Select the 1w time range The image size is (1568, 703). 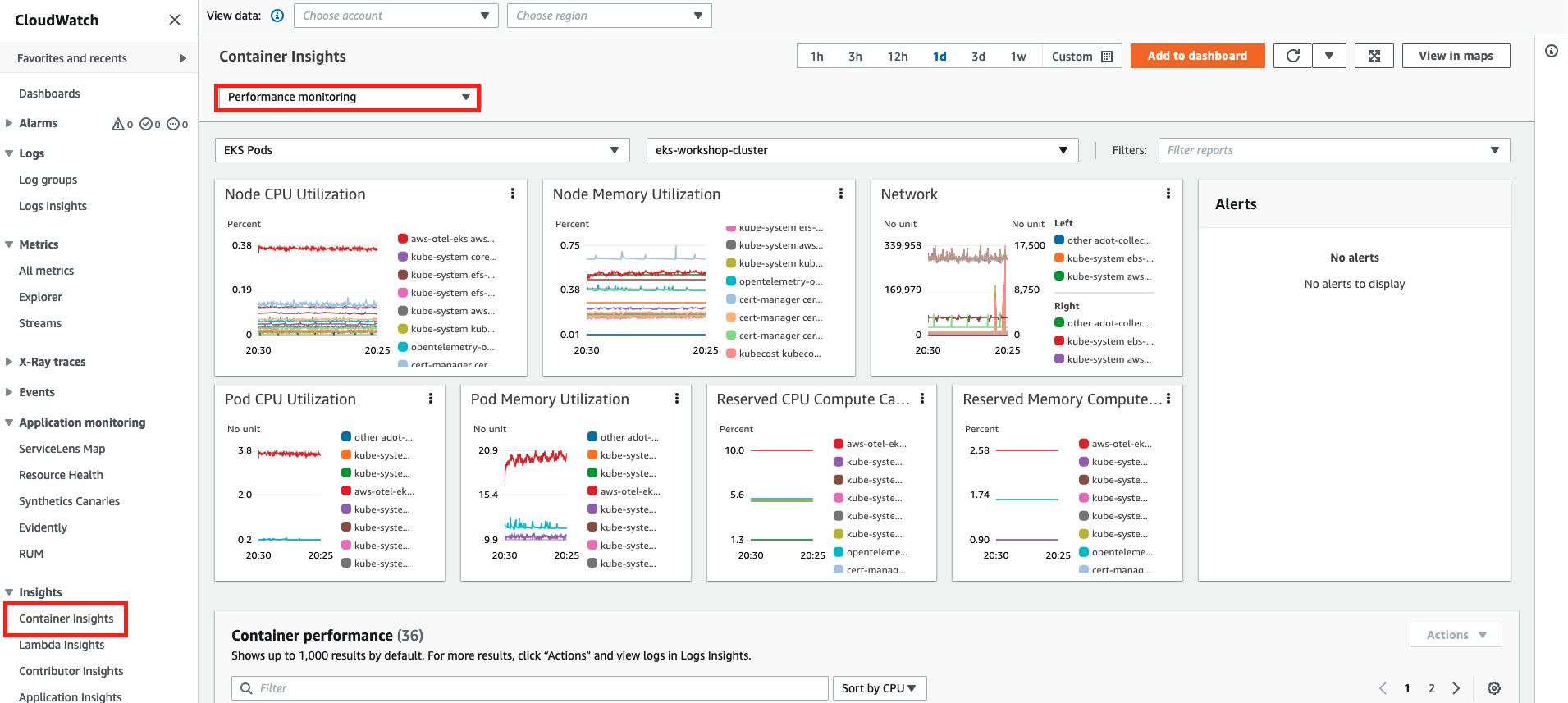tap(1017, 57)
